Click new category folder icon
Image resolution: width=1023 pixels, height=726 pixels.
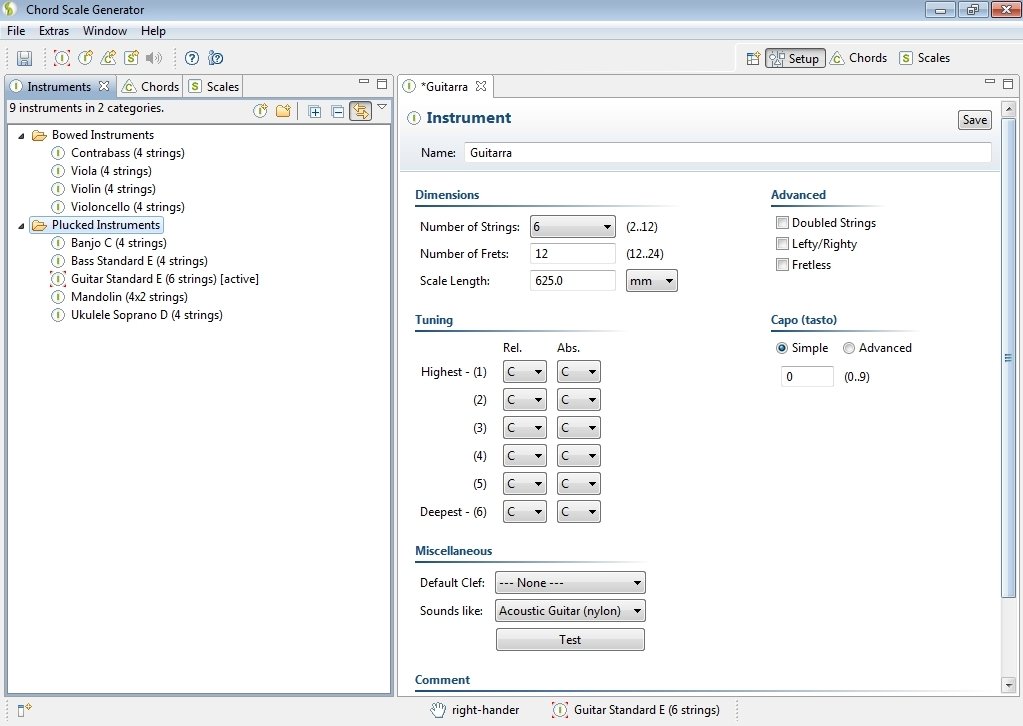point(283,111)
